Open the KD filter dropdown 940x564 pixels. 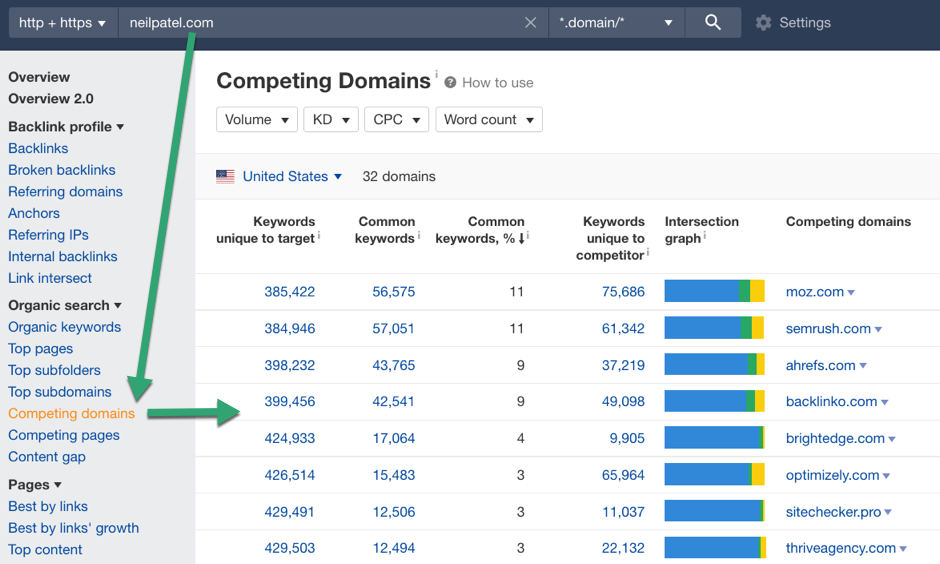331,119
